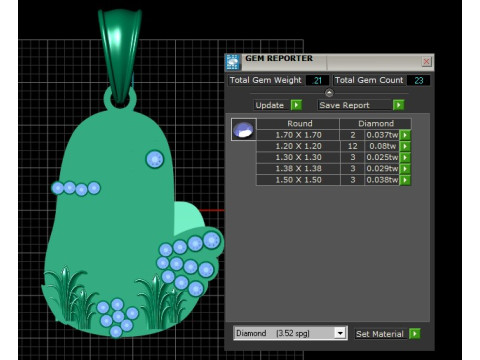
Task: Select the round gem thumbnail icon
Action: coord(244,129)
